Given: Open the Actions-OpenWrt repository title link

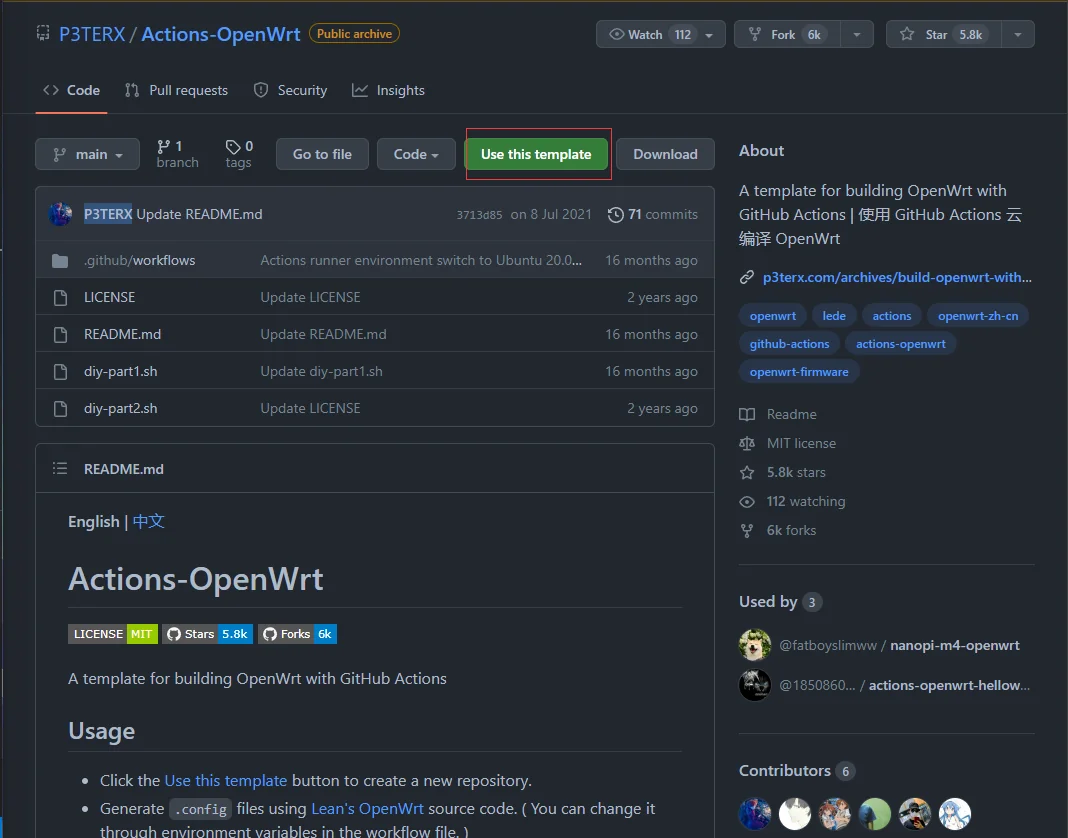Looking at the screenshot, I should point(221,34).
